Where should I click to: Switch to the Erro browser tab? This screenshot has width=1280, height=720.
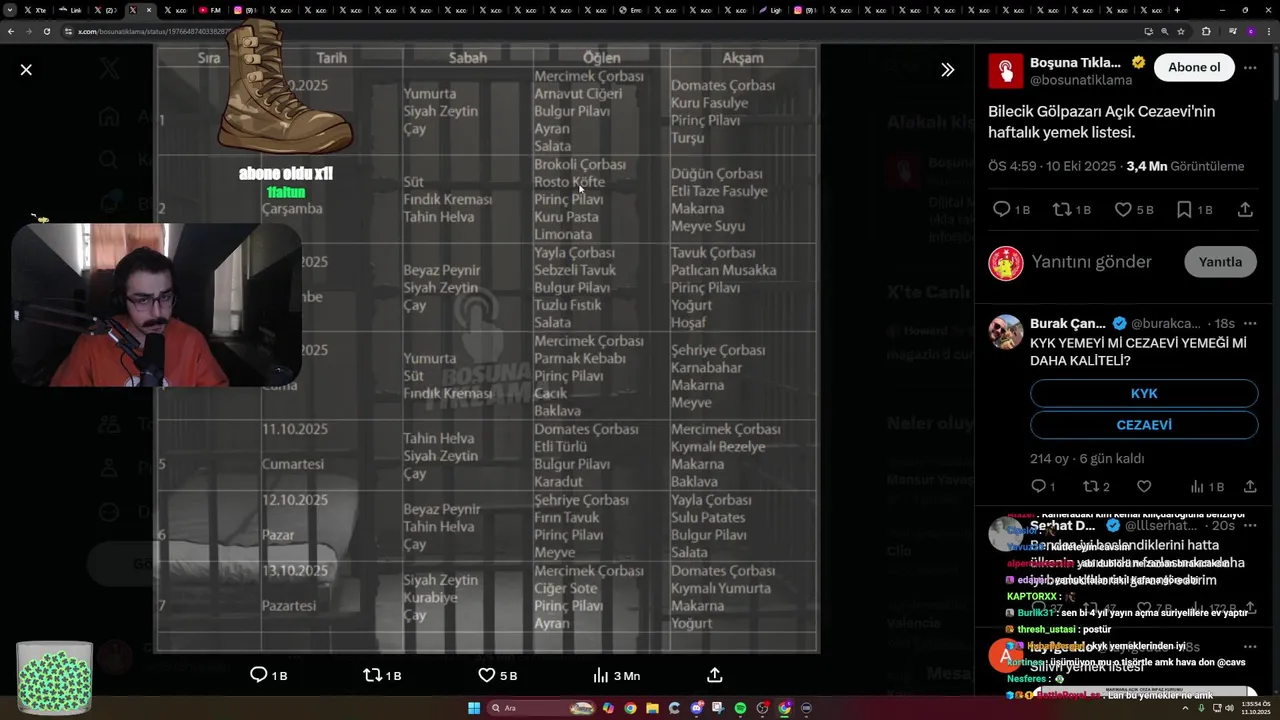630,10
